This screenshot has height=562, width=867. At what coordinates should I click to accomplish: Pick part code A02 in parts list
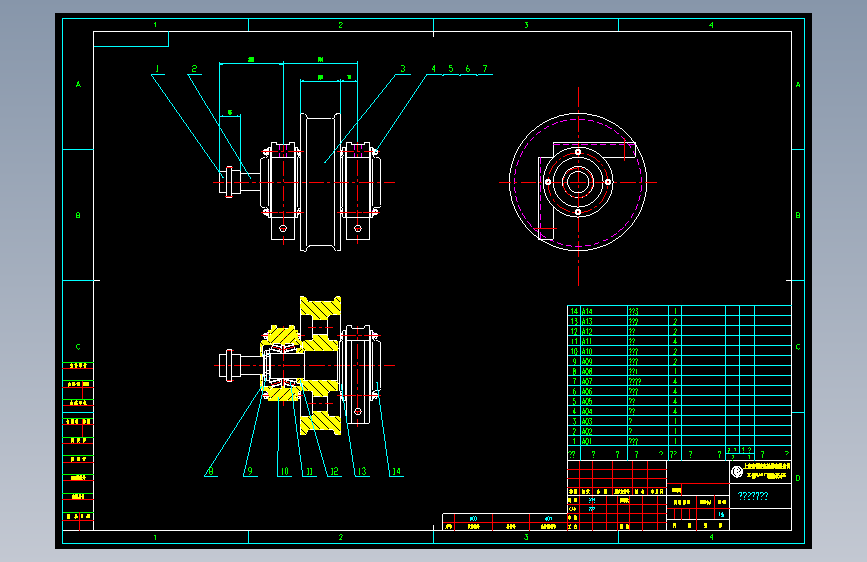(x=587, y=431)
